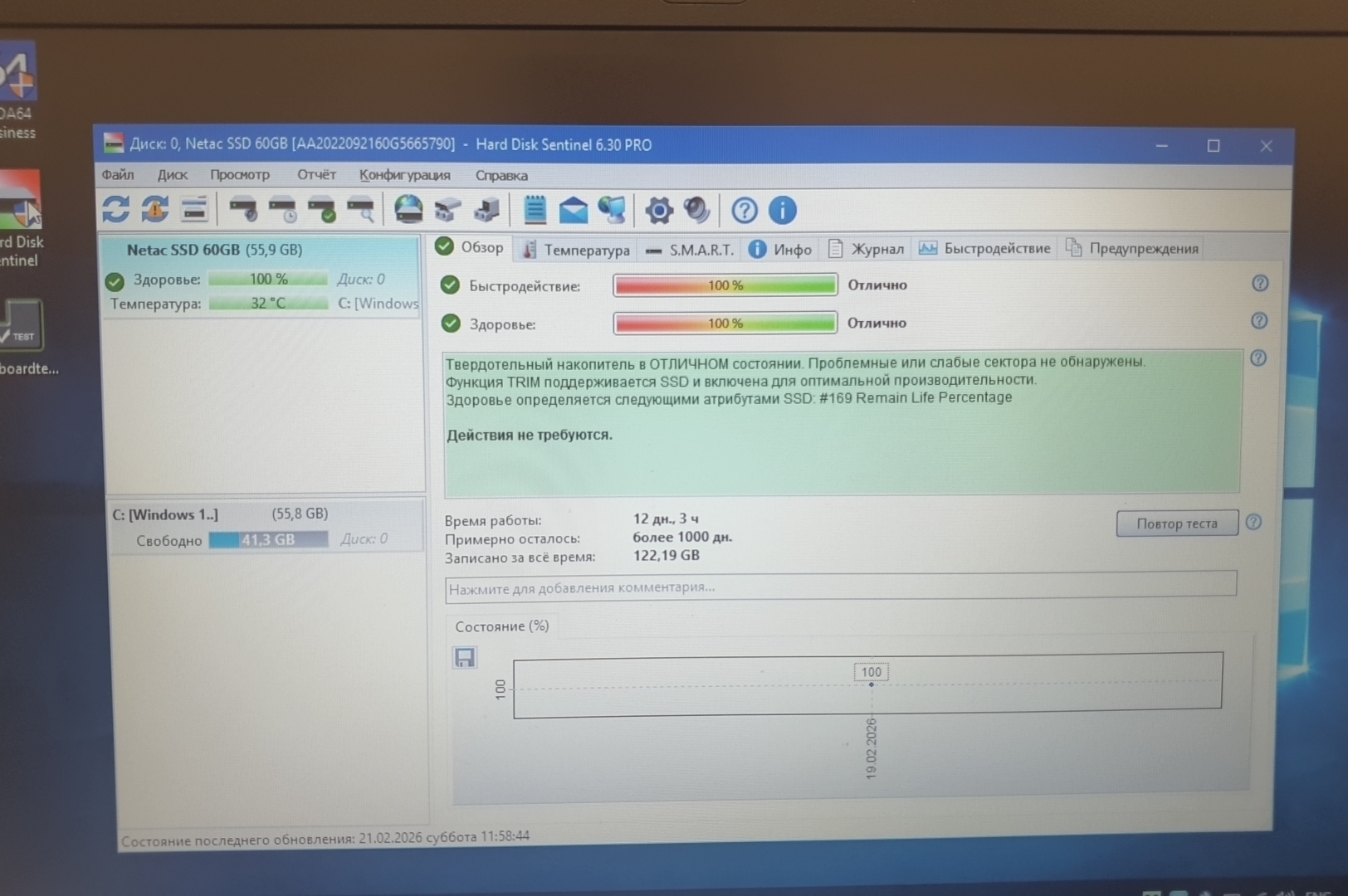Click the Refresh toolbar icon
Viewport: 1348px width, 896px height.
coord(115,209)
